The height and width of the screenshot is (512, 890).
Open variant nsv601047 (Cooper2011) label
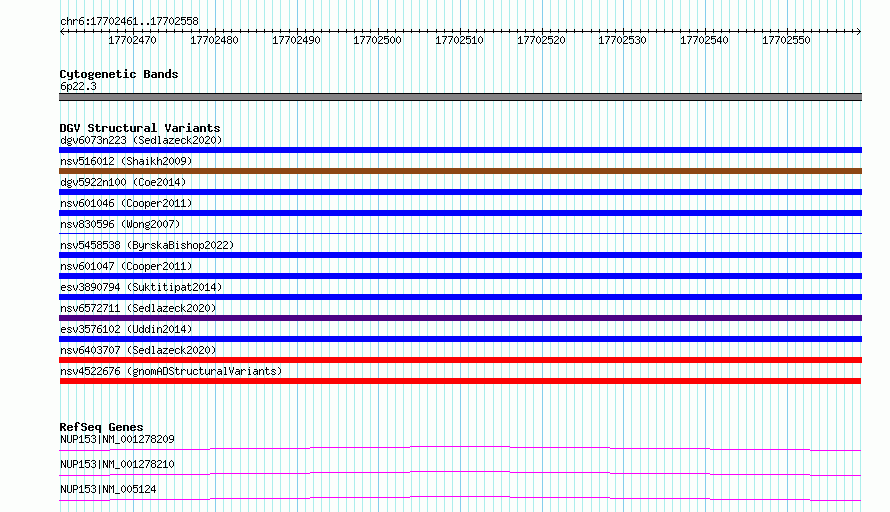[x=126, y=266]
